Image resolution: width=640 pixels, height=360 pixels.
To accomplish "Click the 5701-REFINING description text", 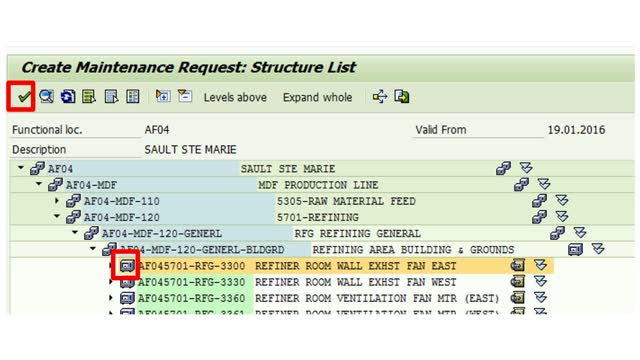I will (318, 217).
